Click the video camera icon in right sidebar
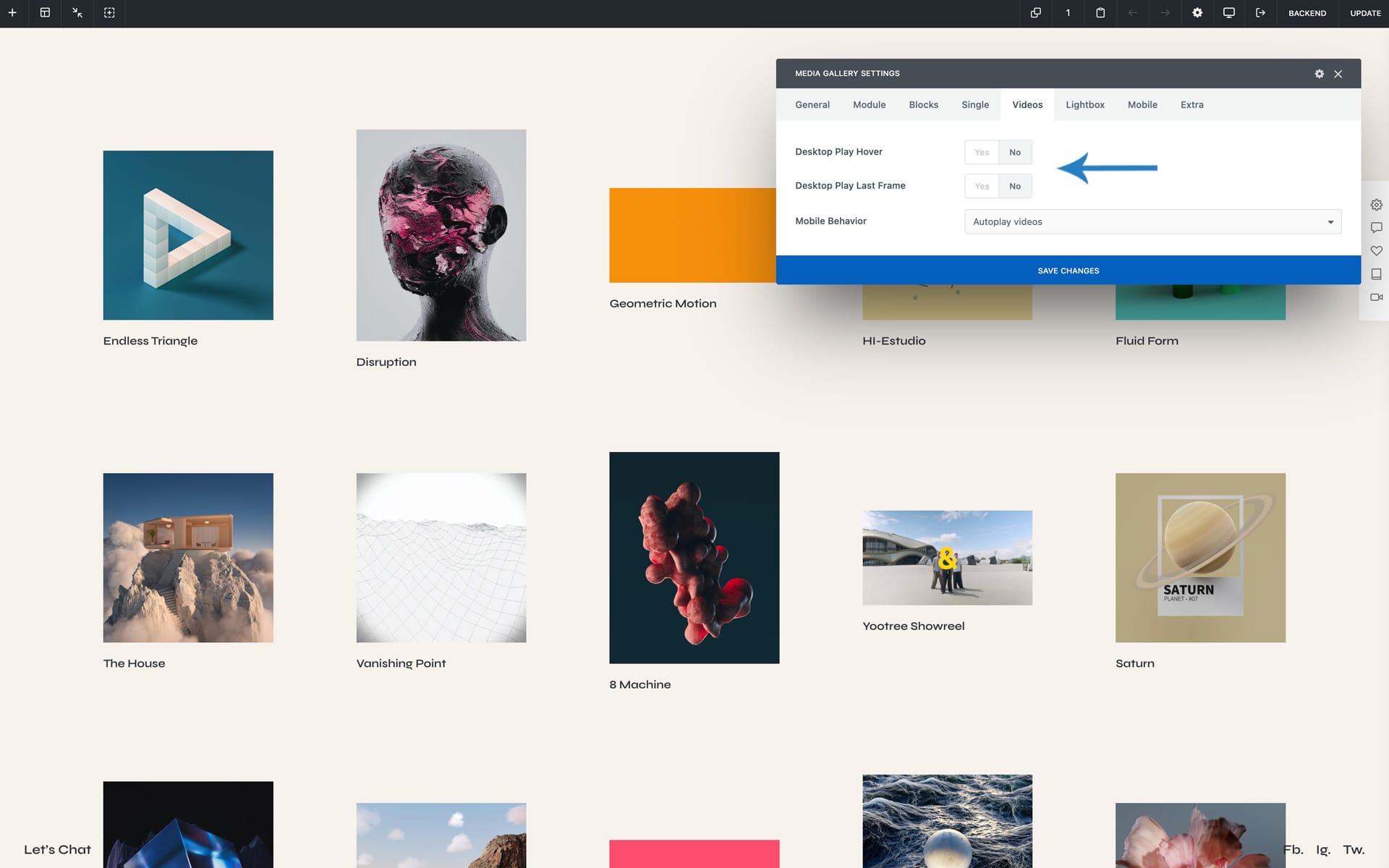Screen dimensions: 1389x868 coord(1376,297)
